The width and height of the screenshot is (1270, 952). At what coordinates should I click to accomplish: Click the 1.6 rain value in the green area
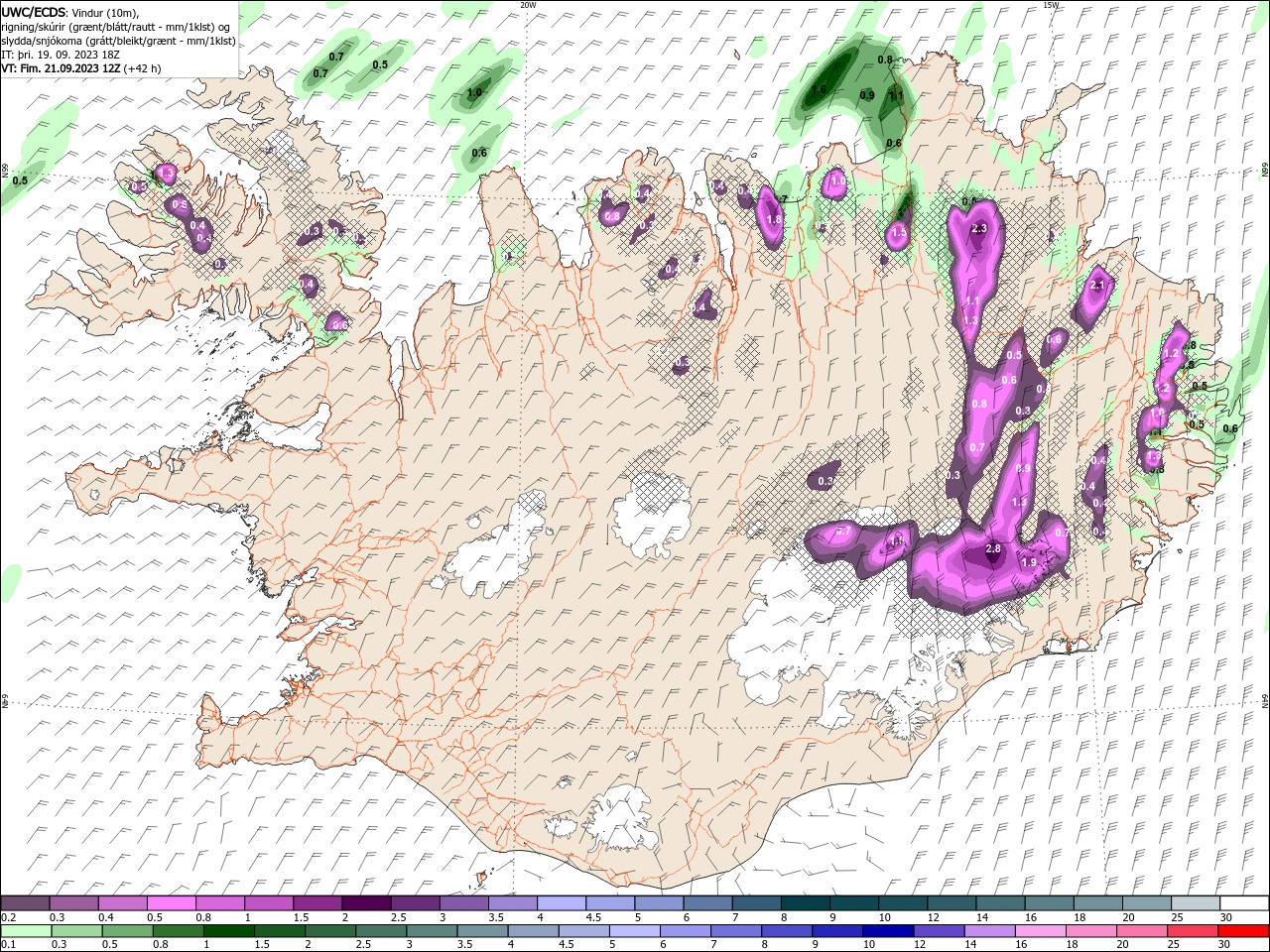(x=820, y=90)
